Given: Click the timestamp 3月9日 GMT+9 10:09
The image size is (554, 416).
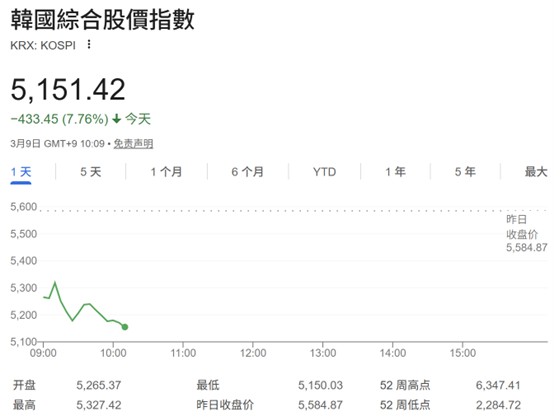Looking at the screenshot, I should 57,144.
